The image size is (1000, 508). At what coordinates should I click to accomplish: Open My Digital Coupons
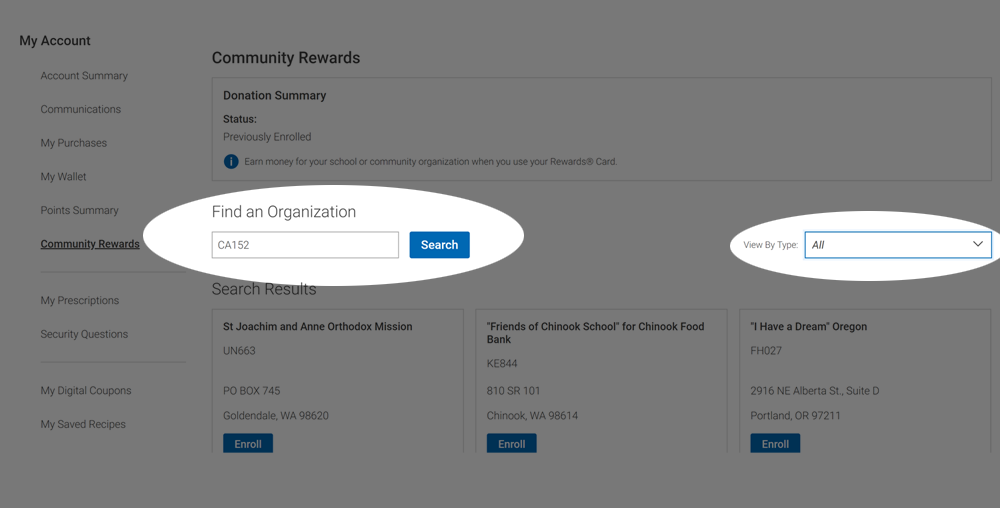click(86, 391)
